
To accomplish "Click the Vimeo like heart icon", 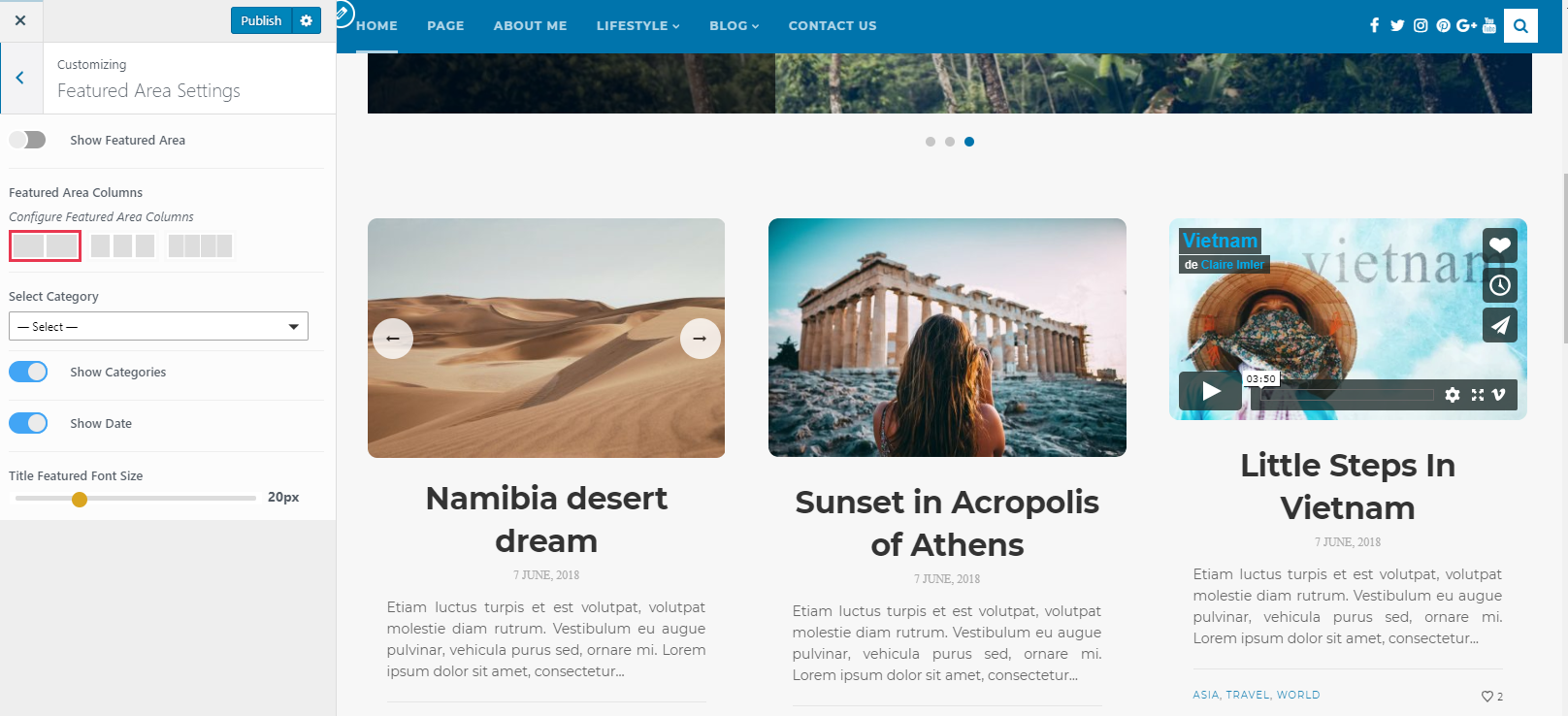I will pyautogui.click(x=1500, y=245).
